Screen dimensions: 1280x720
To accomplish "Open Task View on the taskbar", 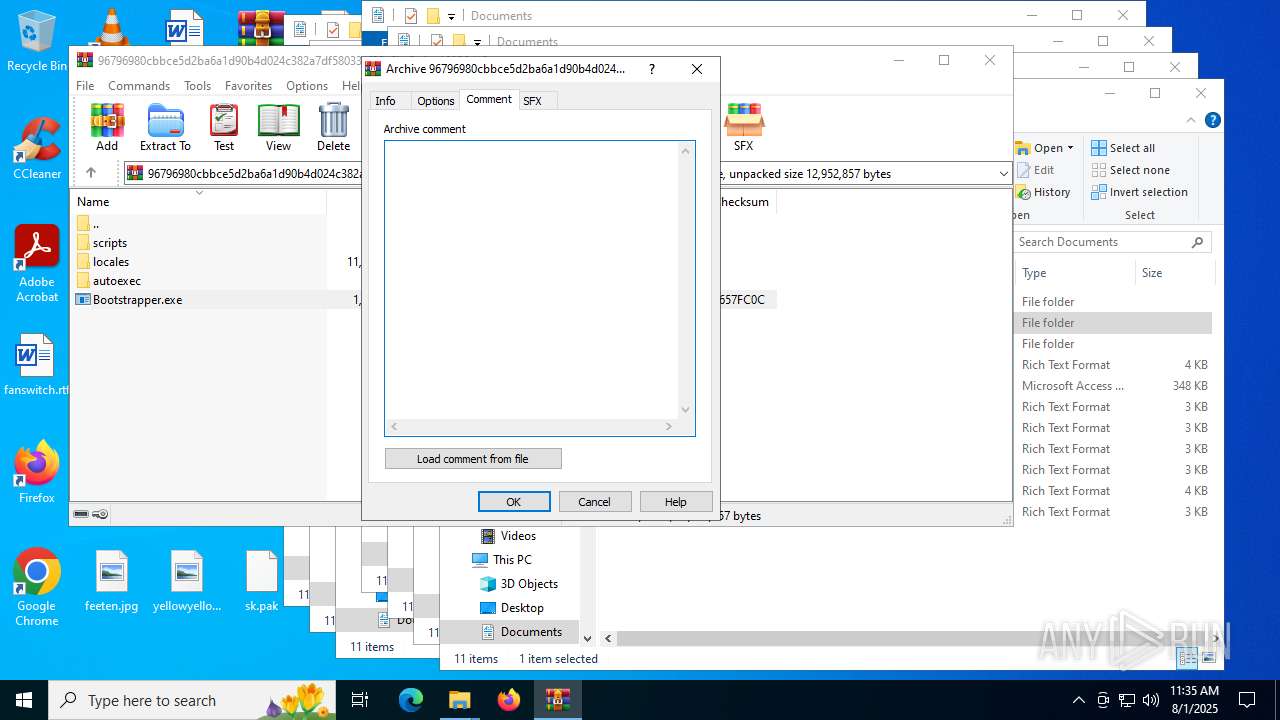I will pos(360,700).
